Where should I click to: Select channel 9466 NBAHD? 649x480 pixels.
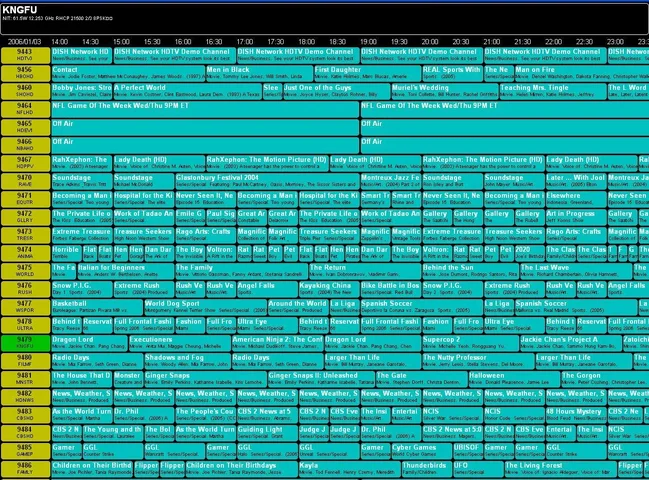[25, 145]
